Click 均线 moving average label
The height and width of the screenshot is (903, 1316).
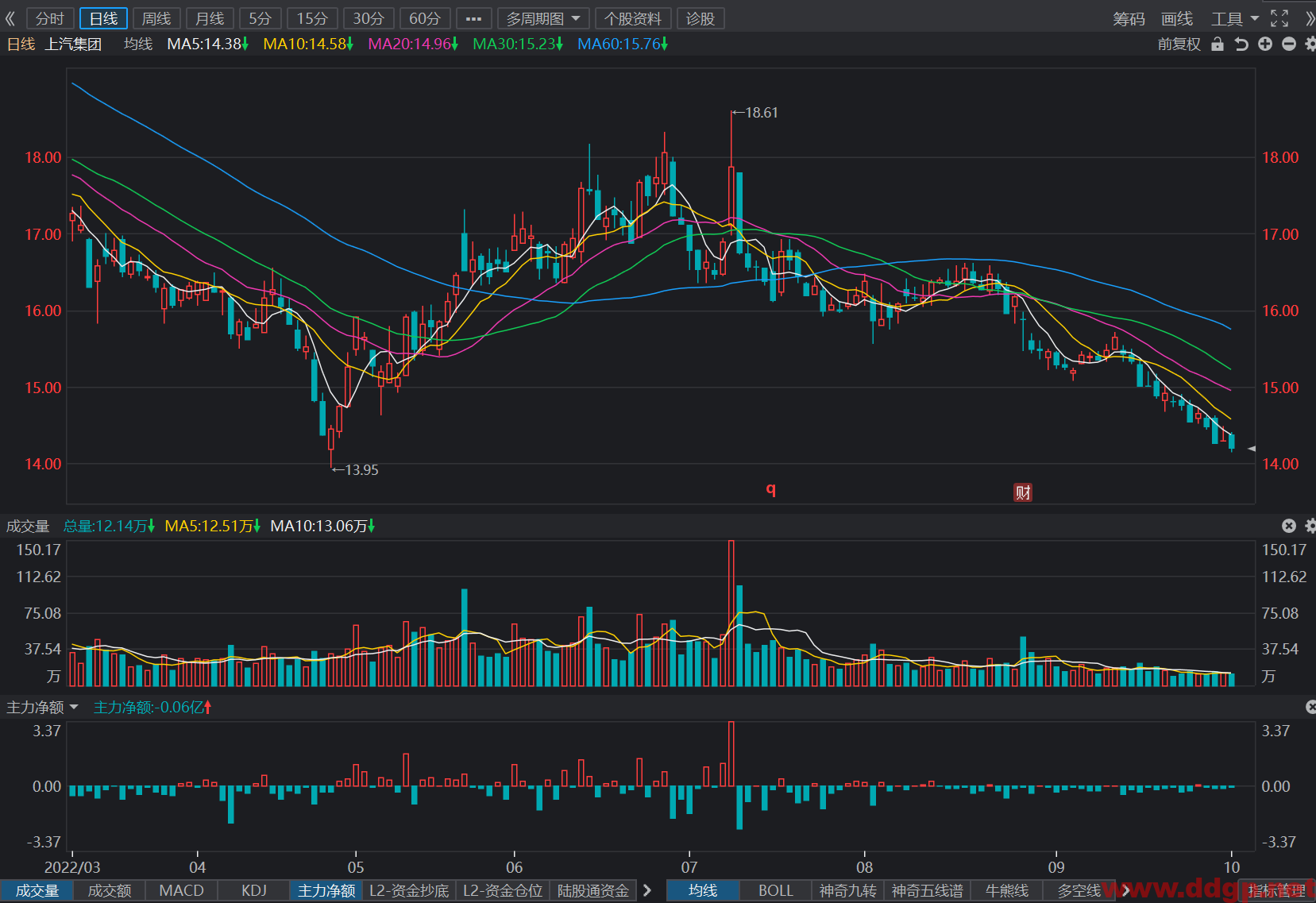pyautogui.click(x=138, y=44)
